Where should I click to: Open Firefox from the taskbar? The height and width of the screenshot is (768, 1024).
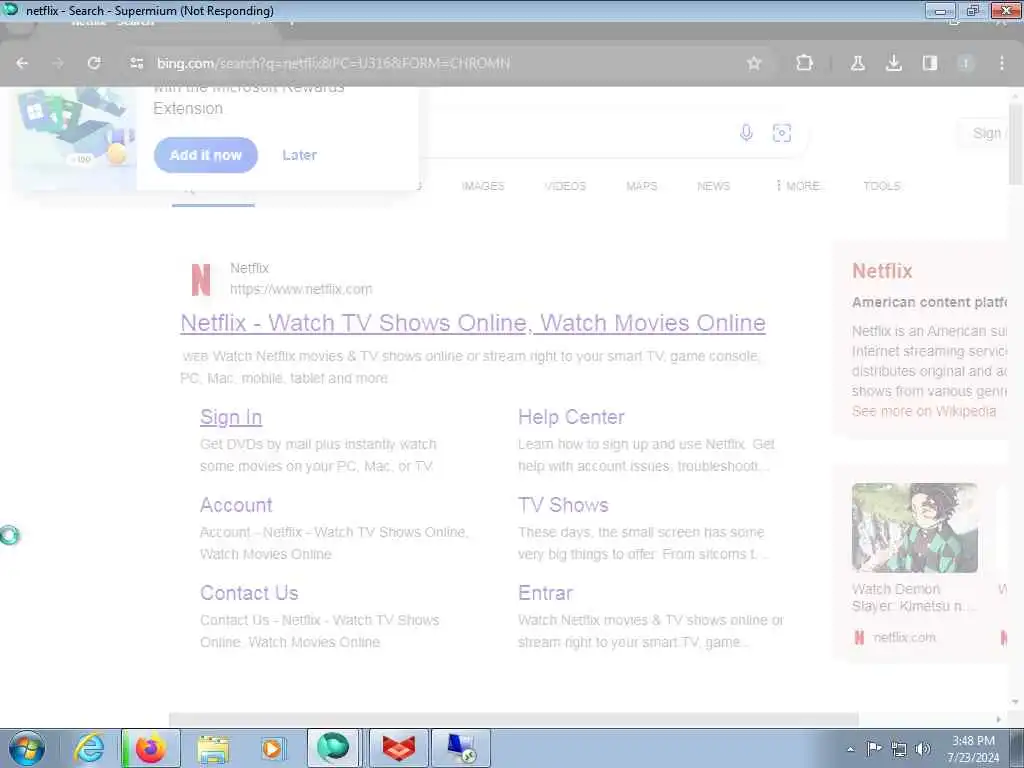point(151,748)
